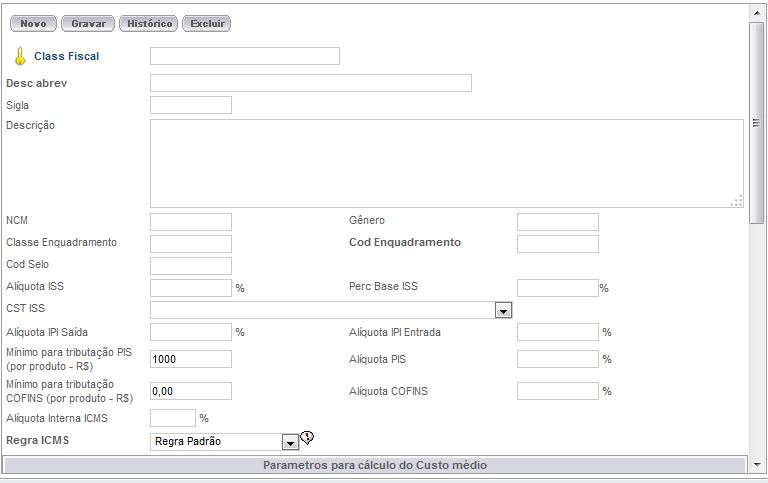
Task: Open the Class Fiscal link label
Action: coord(67,56)
